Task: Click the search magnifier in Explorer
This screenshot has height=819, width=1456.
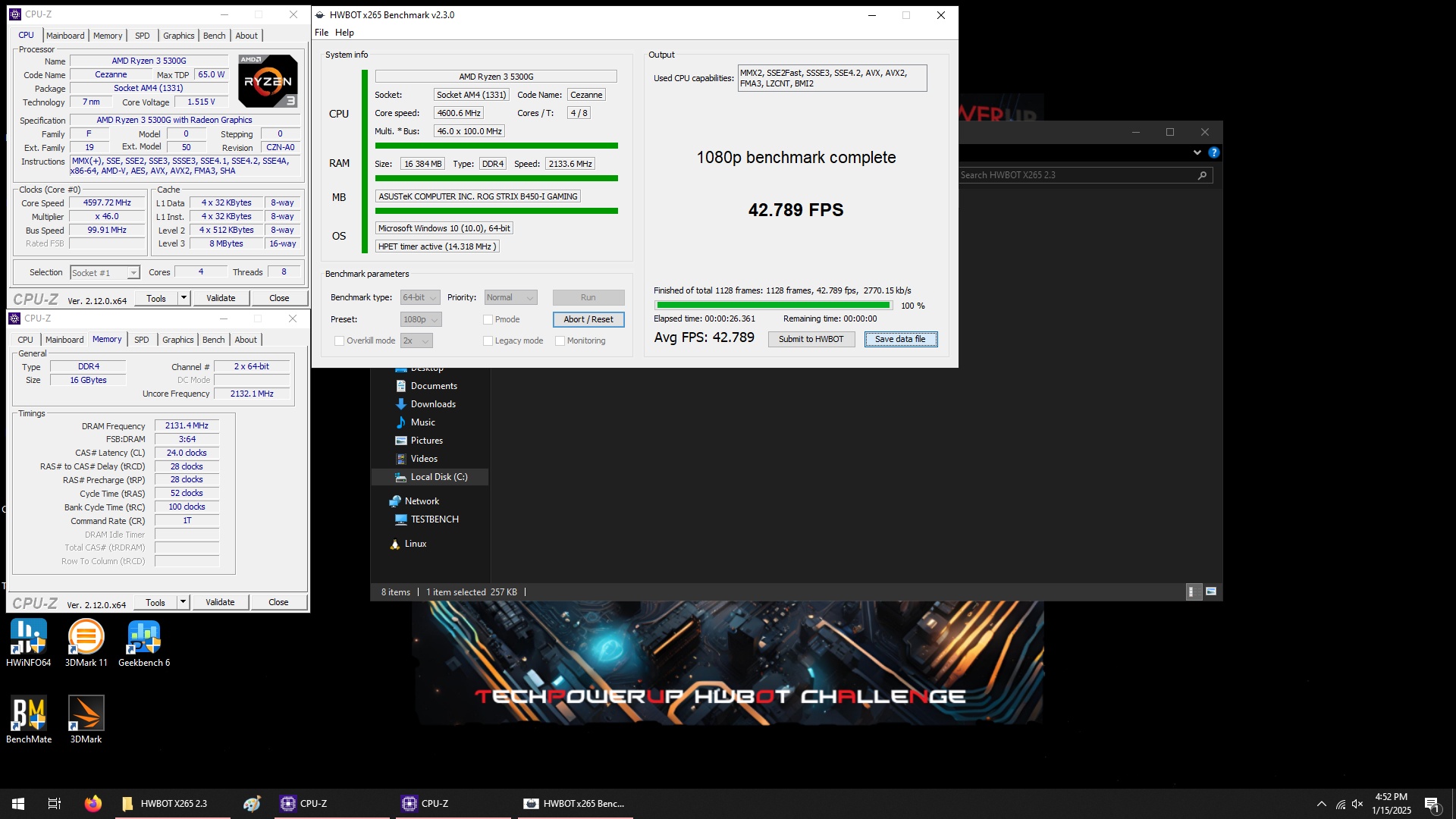Action: (x=1202, y=175)
